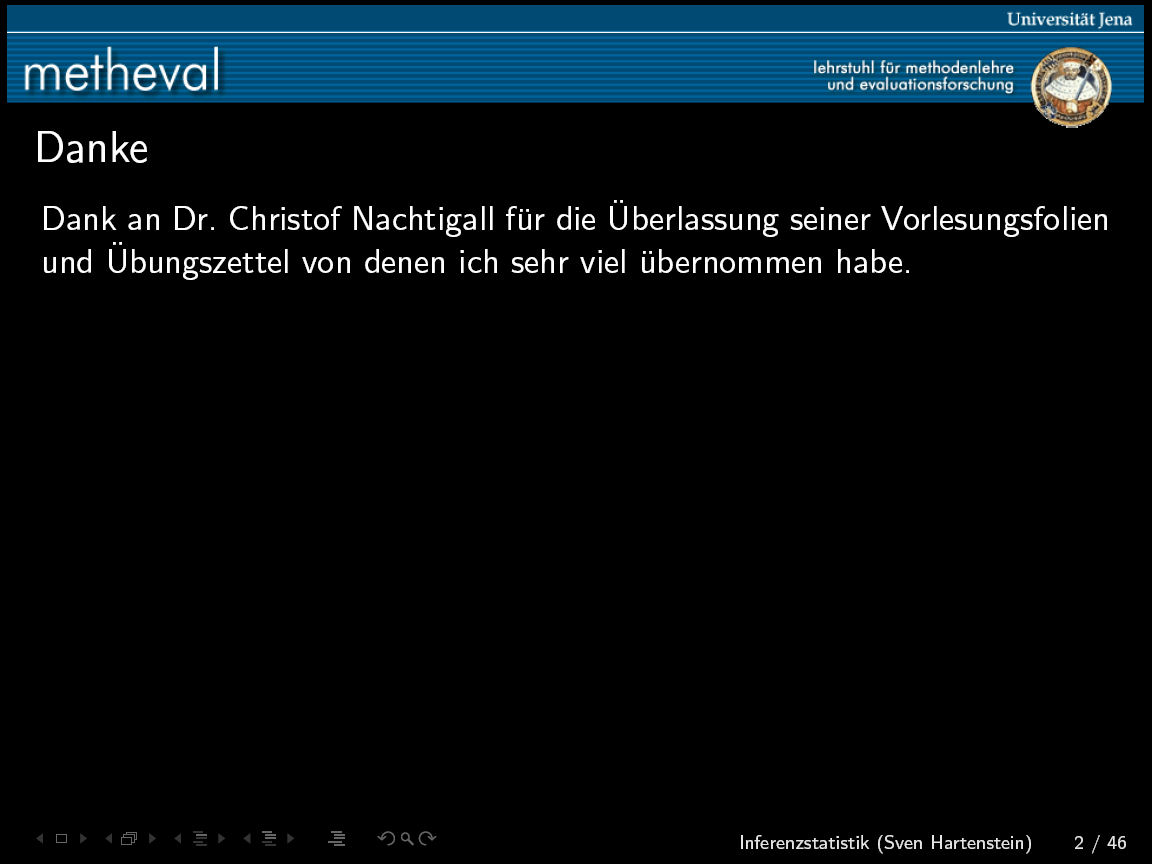Click the slide rectangle navigation icon
This screenshot has height=864, width=1152.
coord(61,839)
